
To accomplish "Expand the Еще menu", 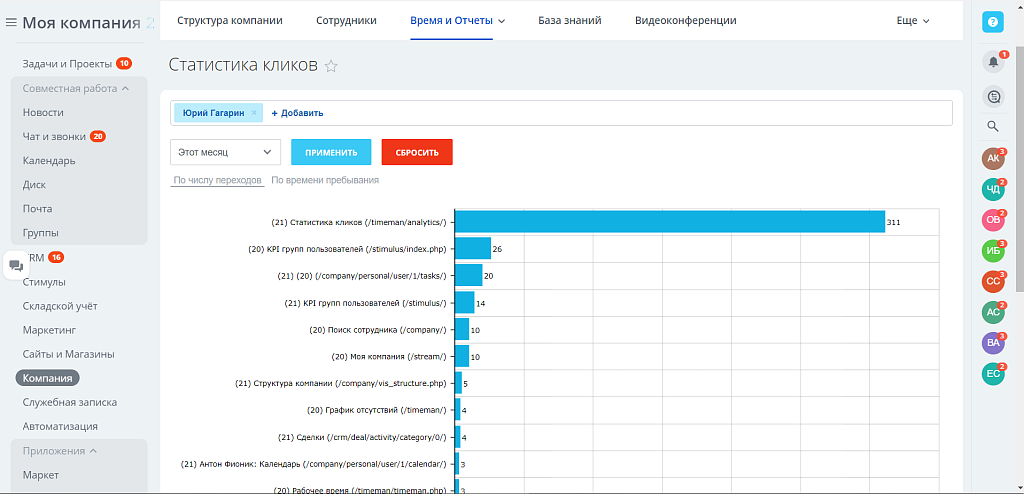I will 912,20.
